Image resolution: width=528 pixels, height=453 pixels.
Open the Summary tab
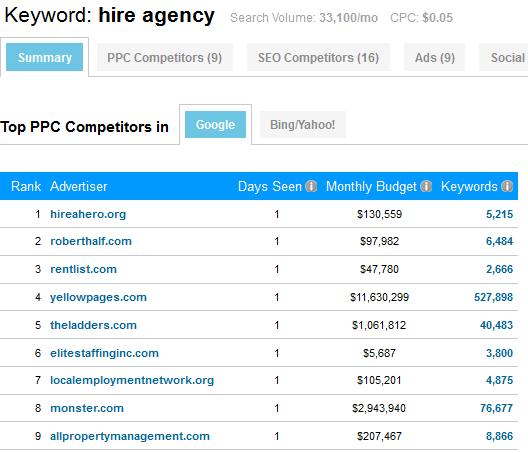[x=44, y=57]
